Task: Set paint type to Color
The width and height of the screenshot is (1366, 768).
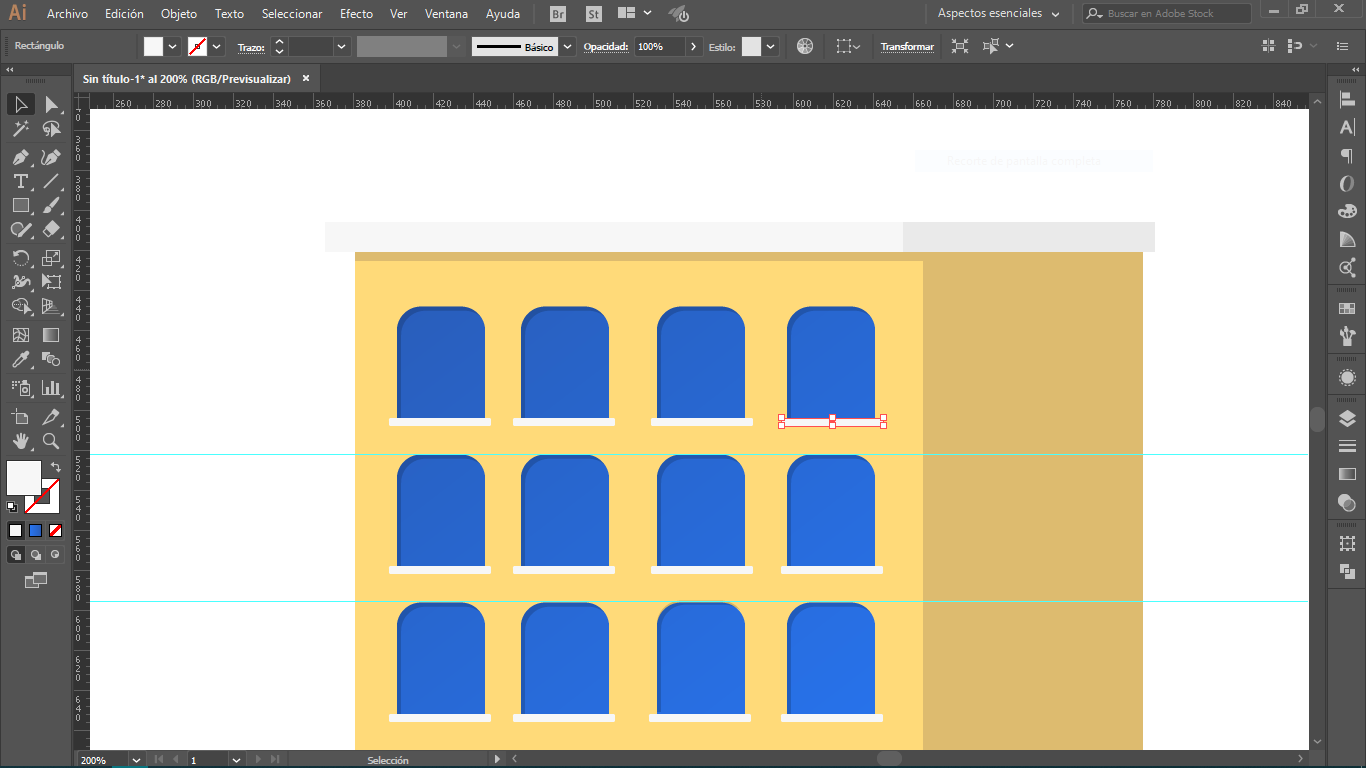Action: point(15,530)
